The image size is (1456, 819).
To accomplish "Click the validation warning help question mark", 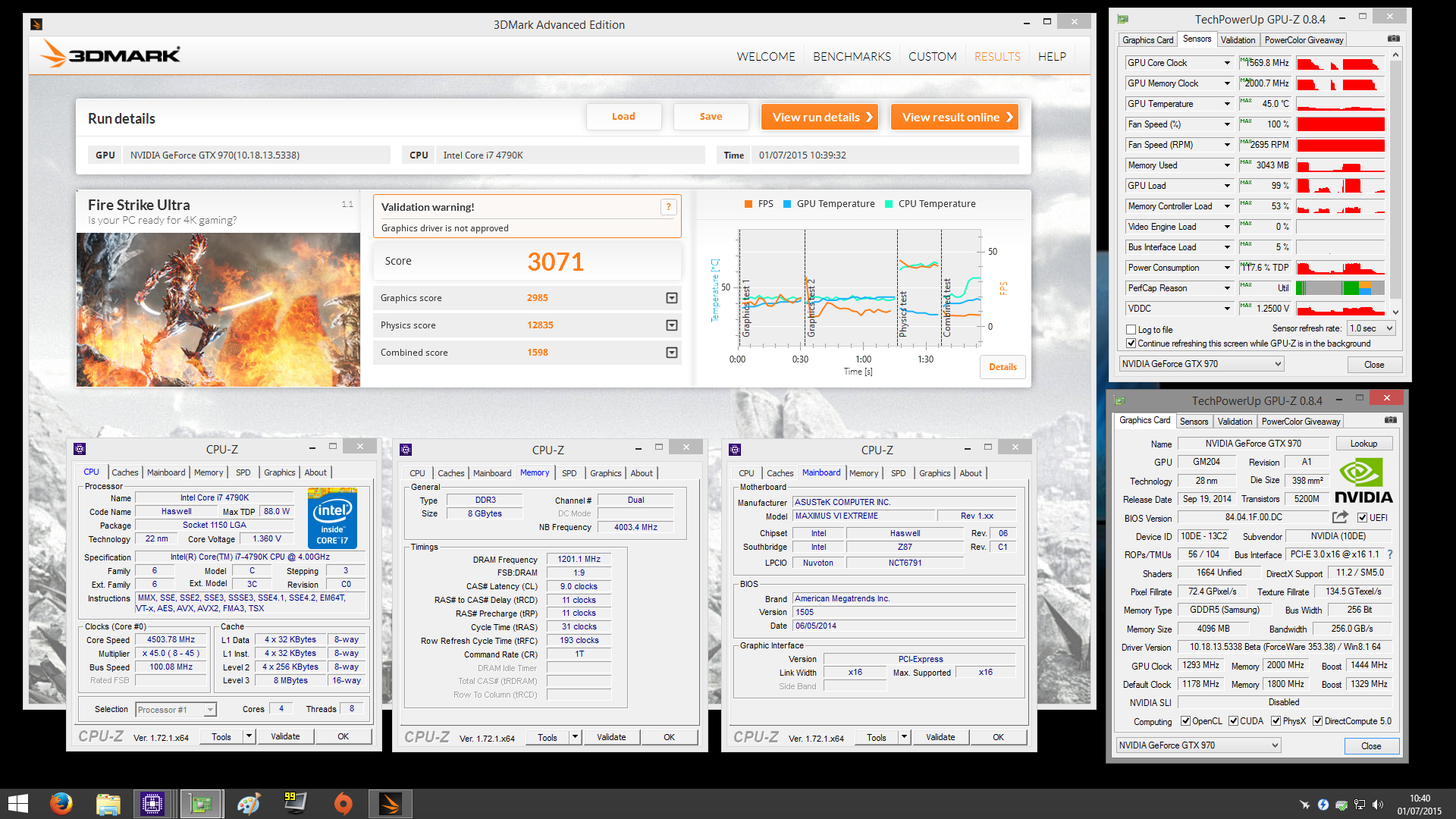I will click(668, 207).
